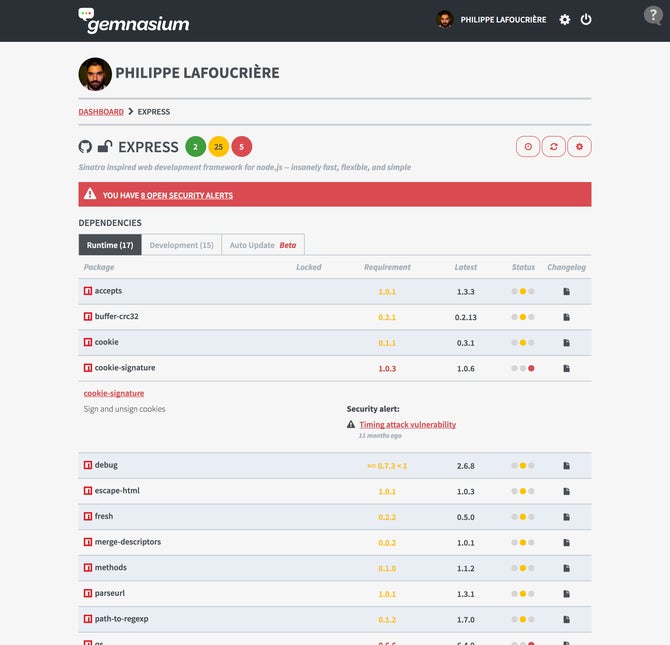The width and height of the screenshot is (670, 645).
Task: Click the circular target button for project
Action: 528,147
